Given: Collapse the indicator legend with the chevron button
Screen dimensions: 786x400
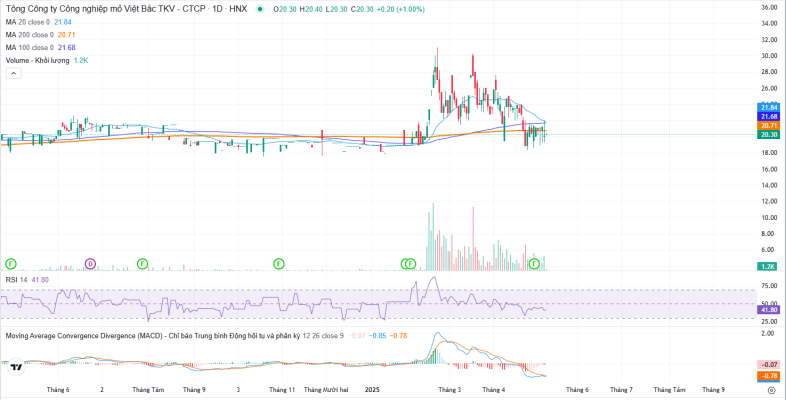Looking at the screenshot, I should (x=13, y=73).
